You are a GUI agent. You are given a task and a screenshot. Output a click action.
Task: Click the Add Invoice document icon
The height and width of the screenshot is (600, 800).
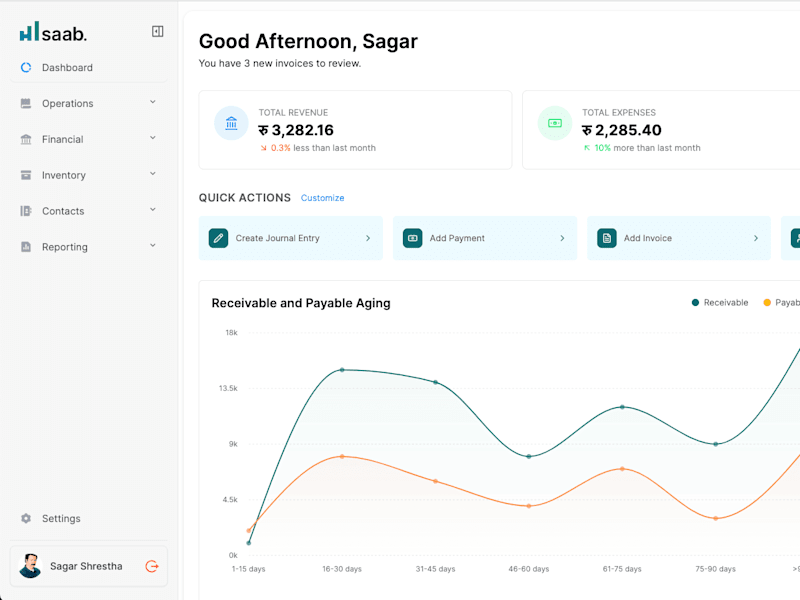coord(607,238)
